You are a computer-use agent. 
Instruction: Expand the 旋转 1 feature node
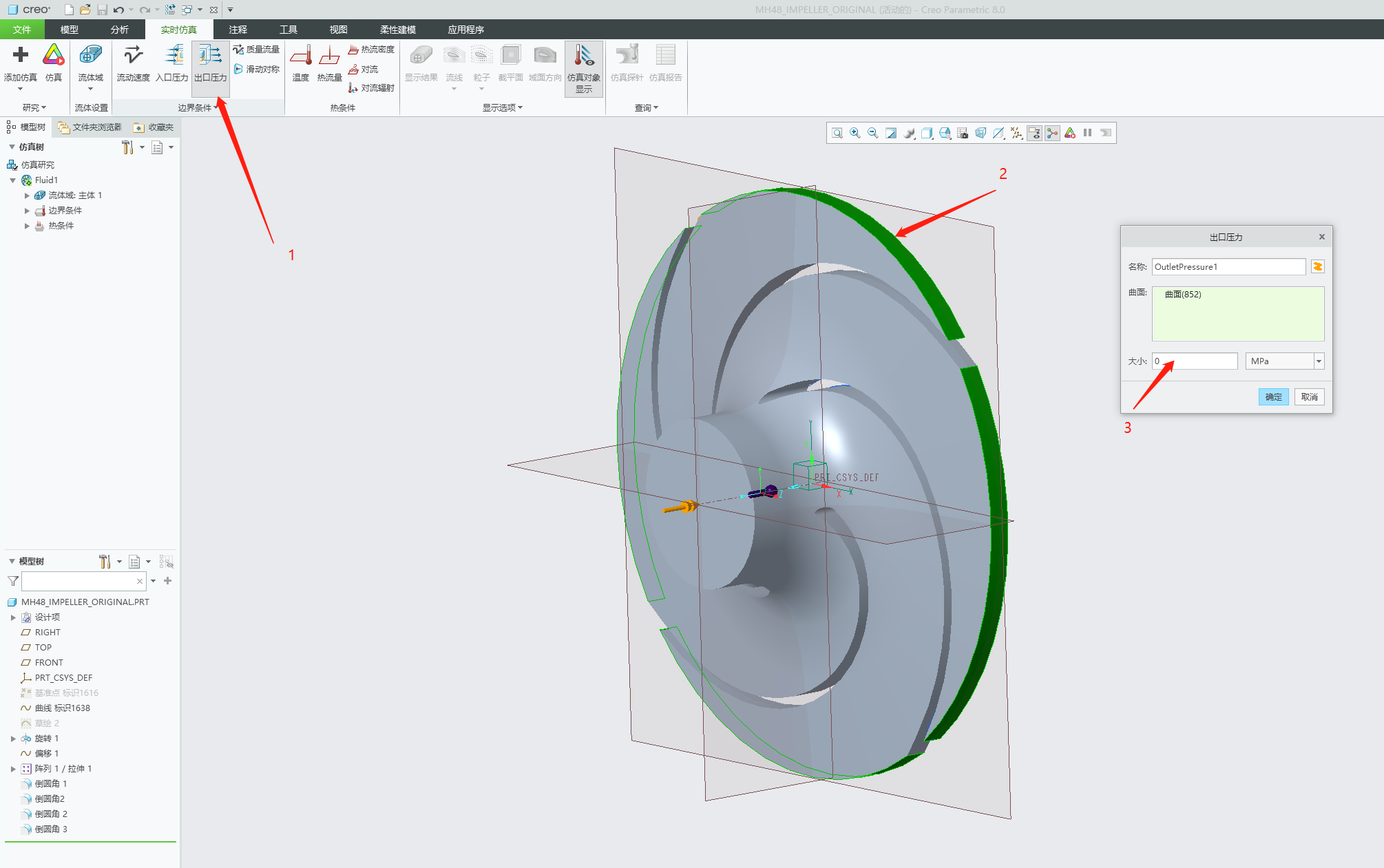point(13,739)
